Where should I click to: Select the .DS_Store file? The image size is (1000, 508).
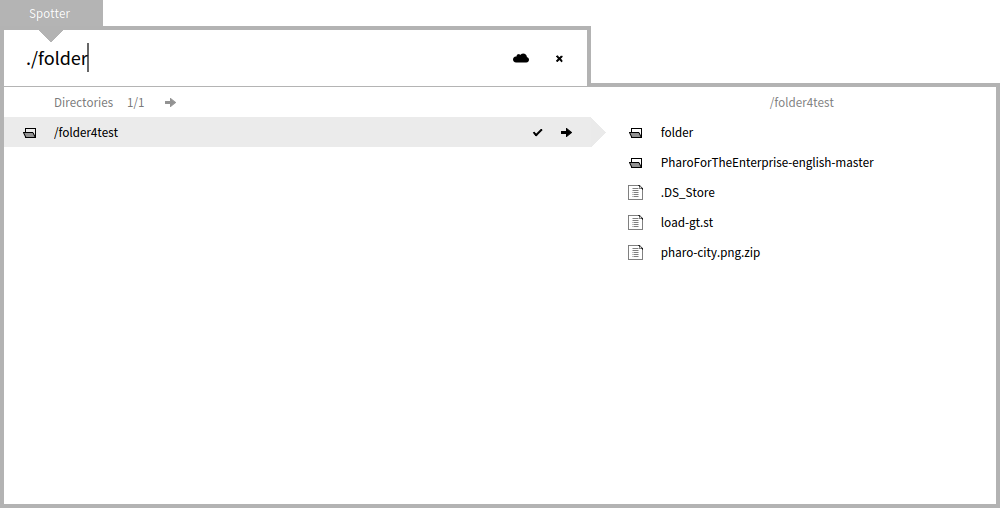[688, 192]
